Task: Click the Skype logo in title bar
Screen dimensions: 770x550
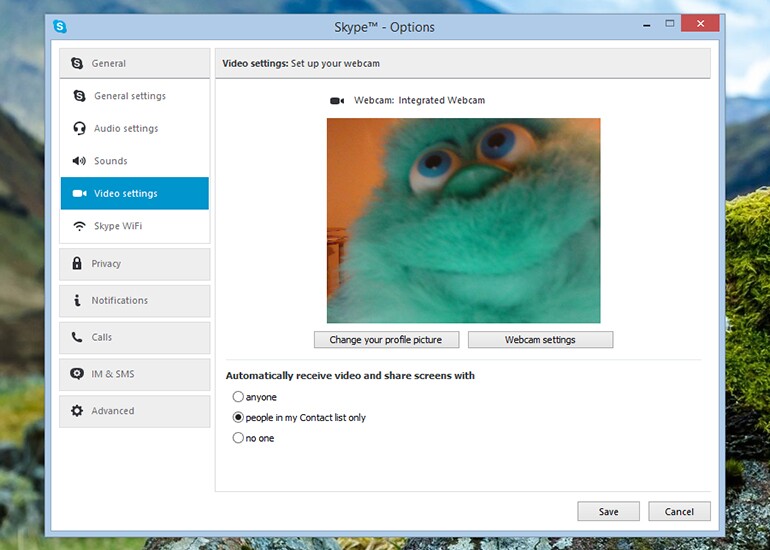Action: (60, 27)
